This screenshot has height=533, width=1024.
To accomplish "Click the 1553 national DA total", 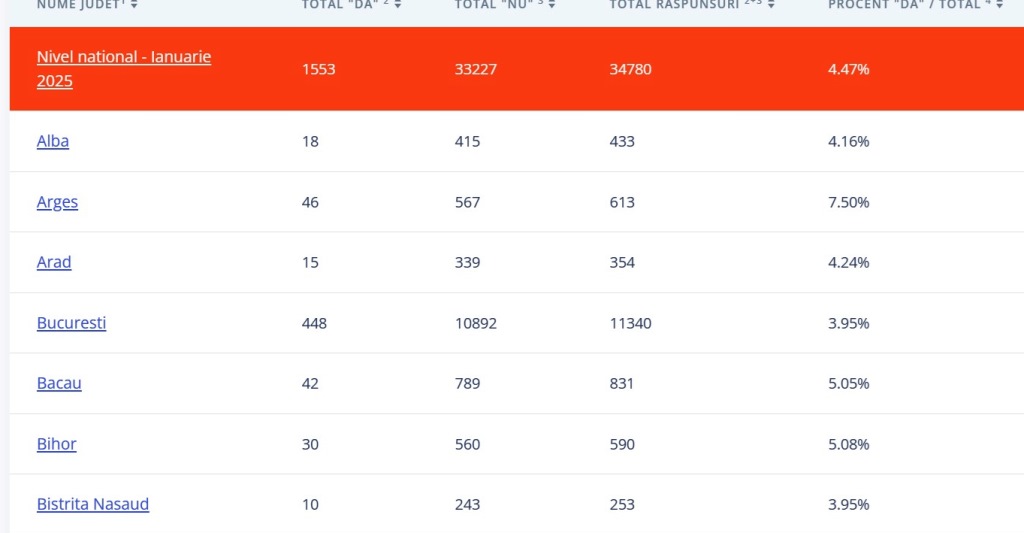I will coord(319,69).
